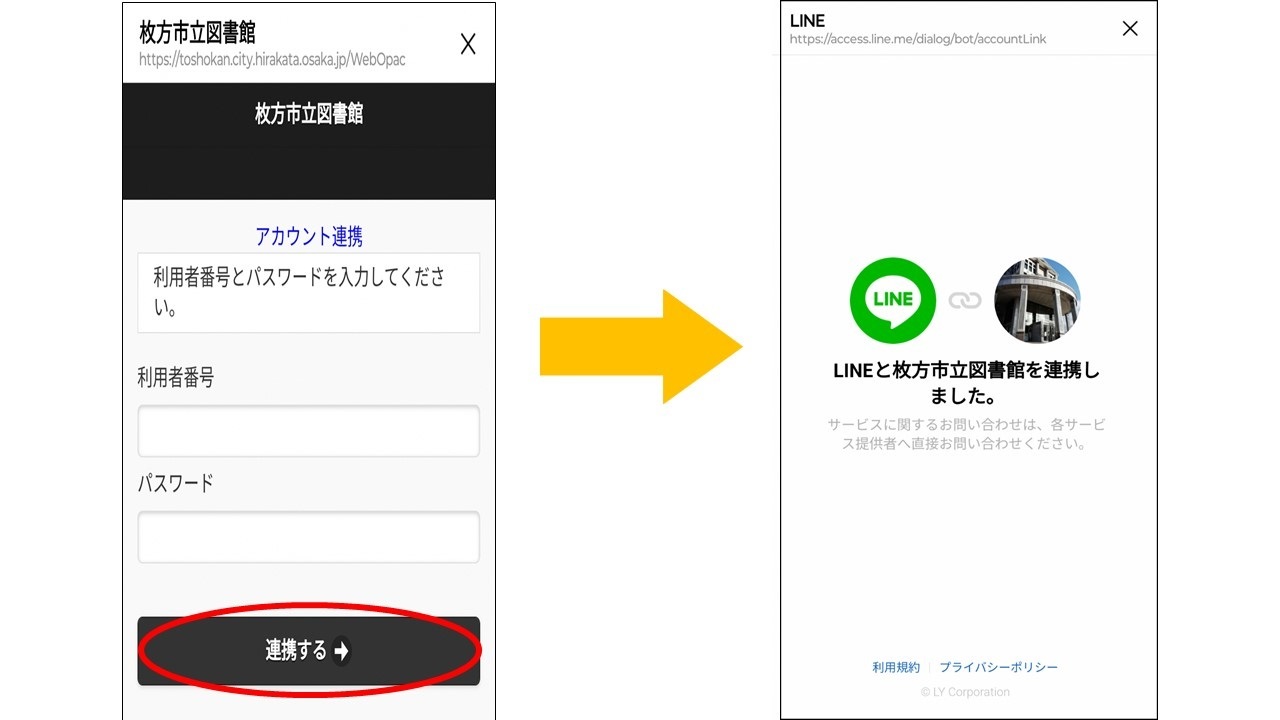Click the 枚方市立図書館 black banner title
The height and width of the screenshot is (720, 1280).
point(309,114)
